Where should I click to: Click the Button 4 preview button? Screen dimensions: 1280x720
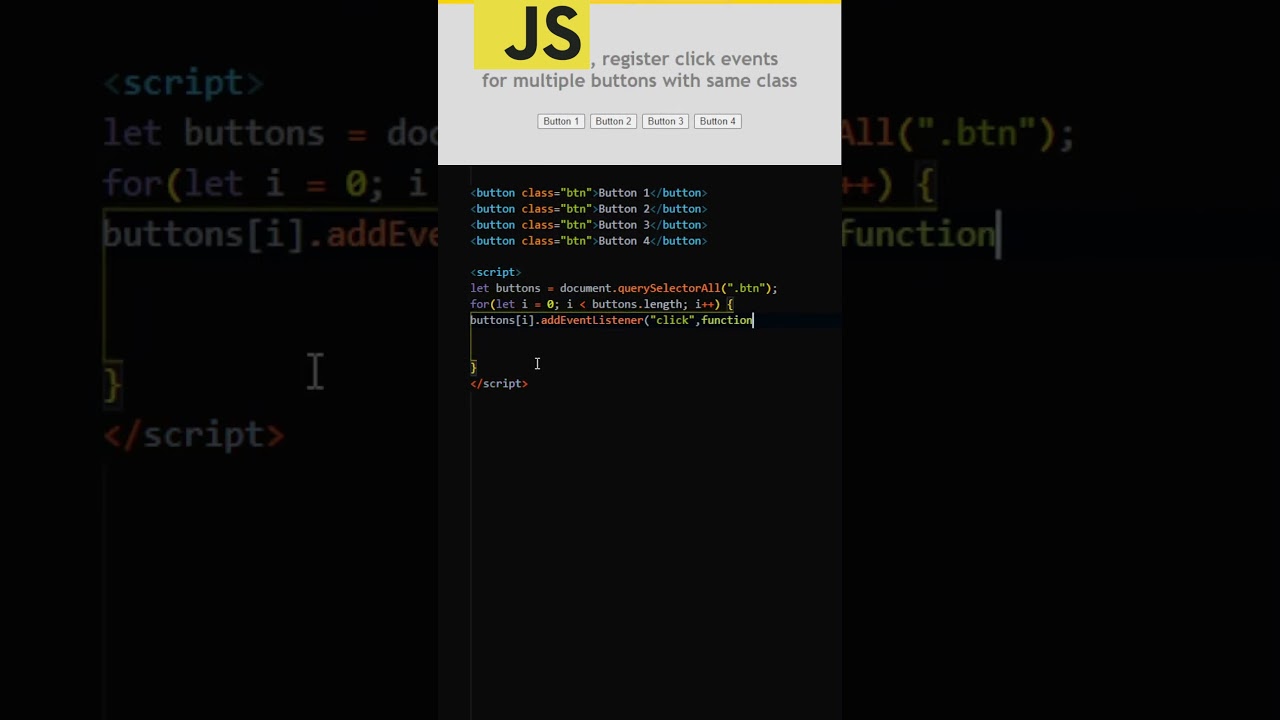(x=718, y=121)
